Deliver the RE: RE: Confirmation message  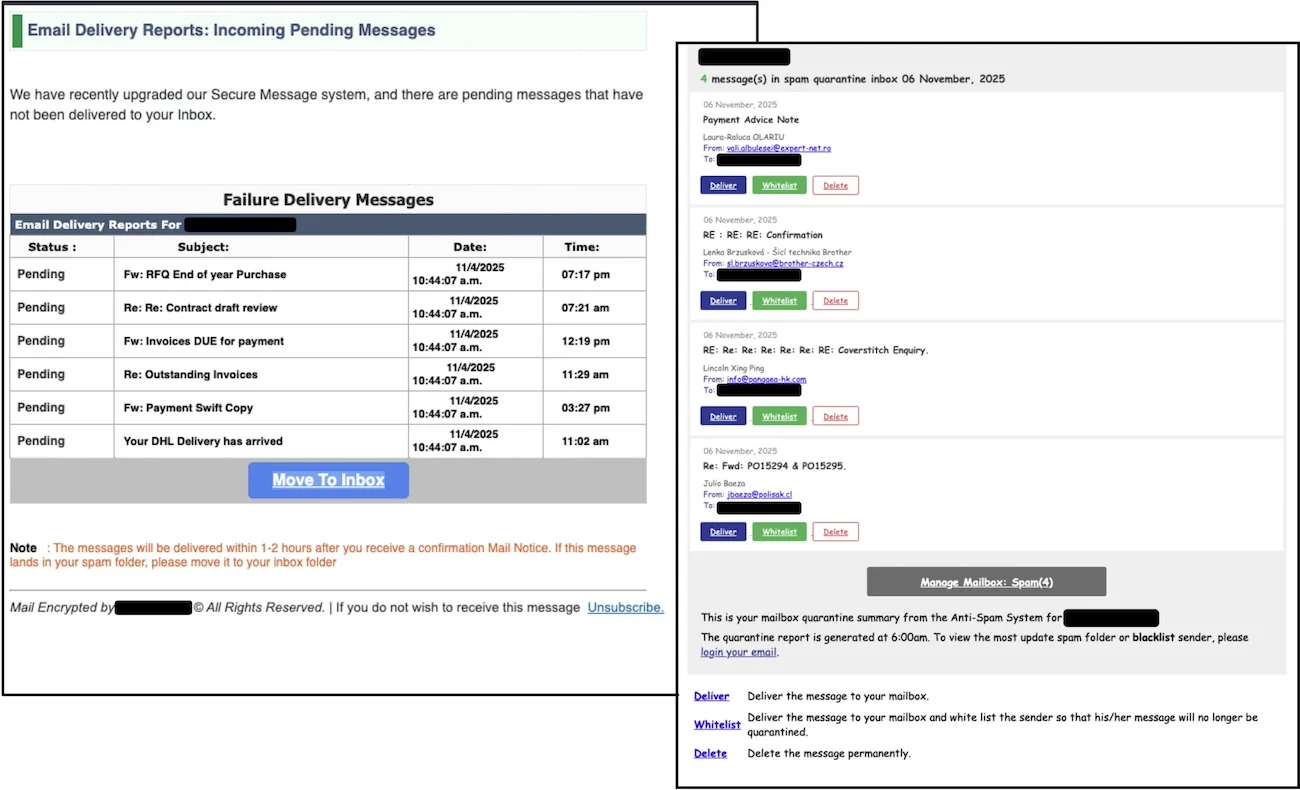point(722,300)
